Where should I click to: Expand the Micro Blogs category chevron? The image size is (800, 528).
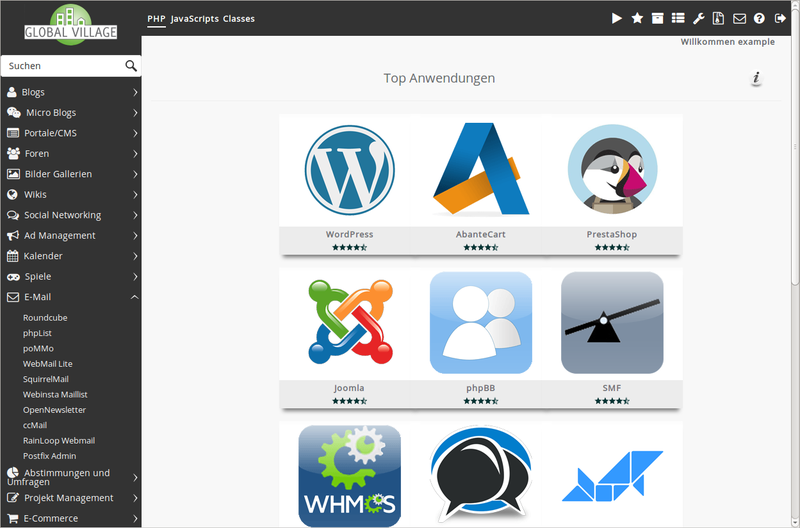coord(135,113)
